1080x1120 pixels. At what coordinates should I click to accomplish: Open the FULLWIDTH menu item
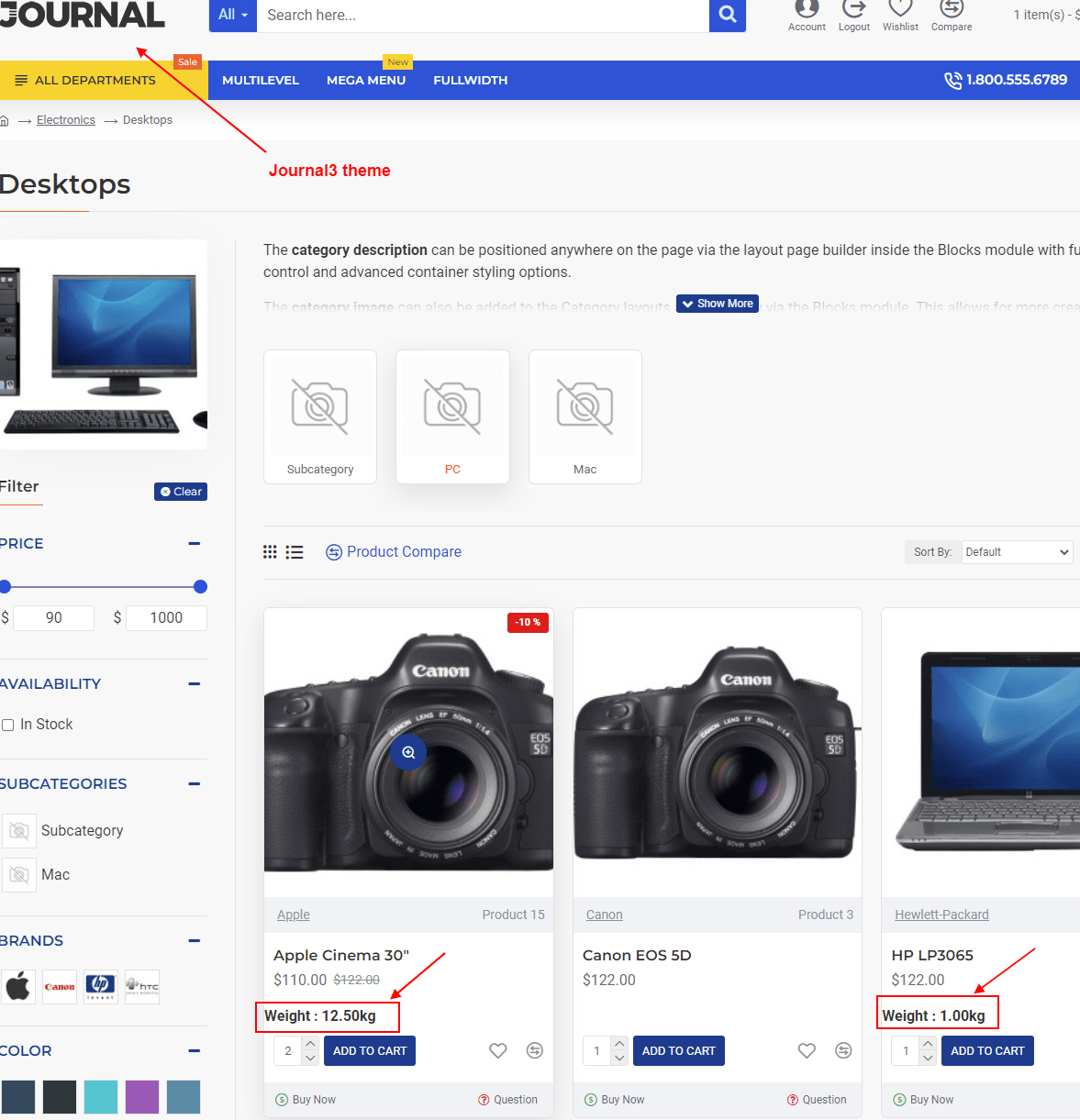[471, 81]
